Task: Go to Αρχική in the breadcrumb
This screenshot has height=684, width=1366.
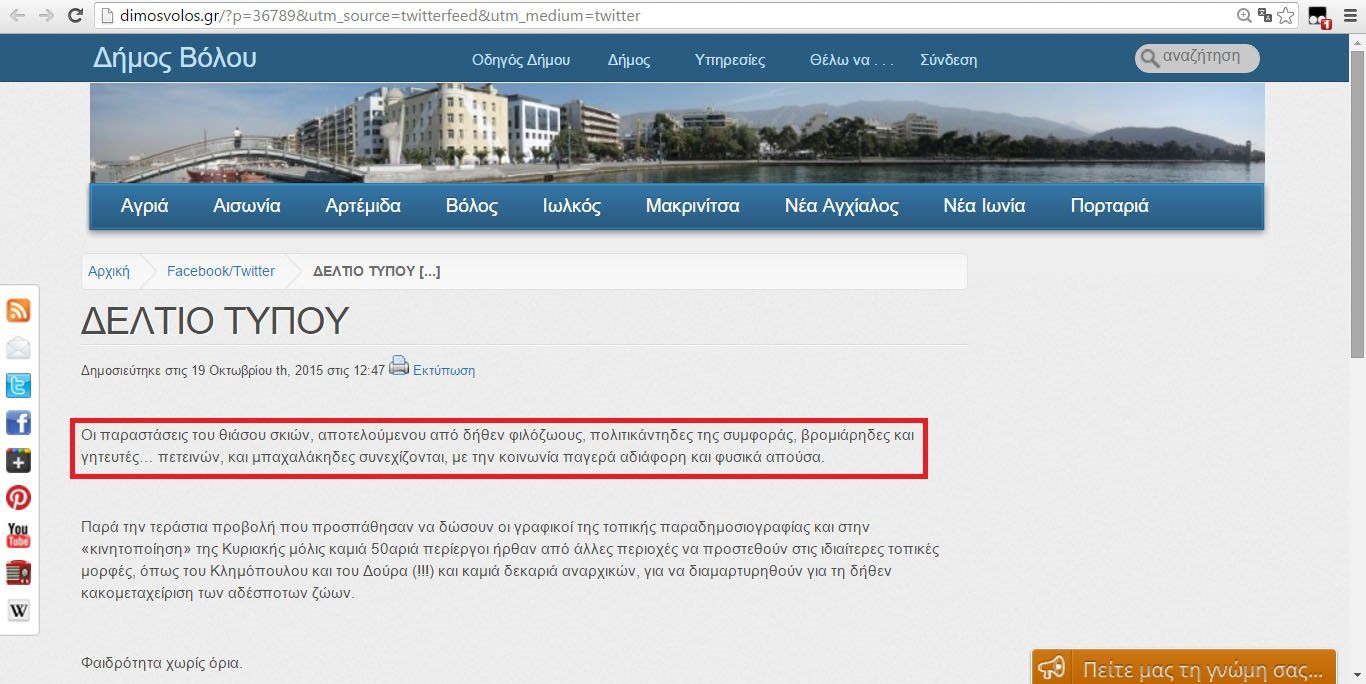Action: pos(109,271)
